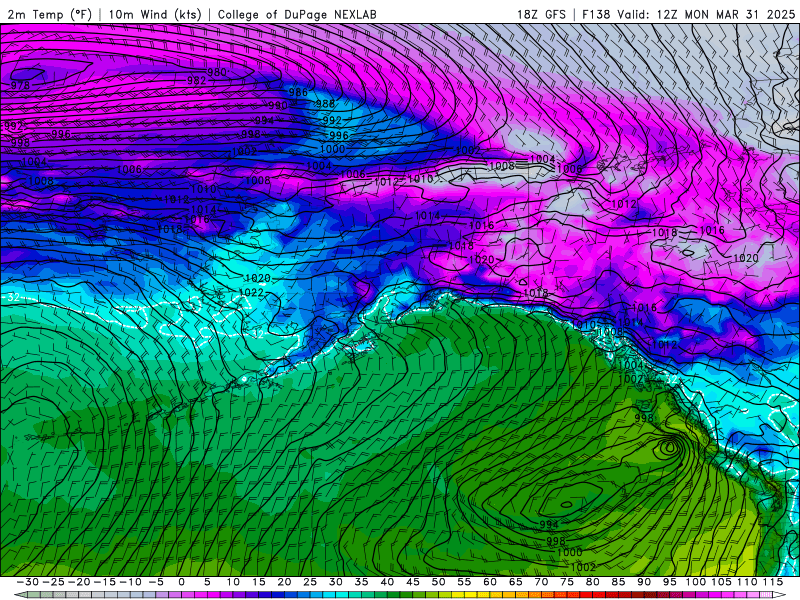The height and width of the screenshot is (600, 800).
Task: Click the '10m Wind (kts)' title text
Action: click(155, 14)
